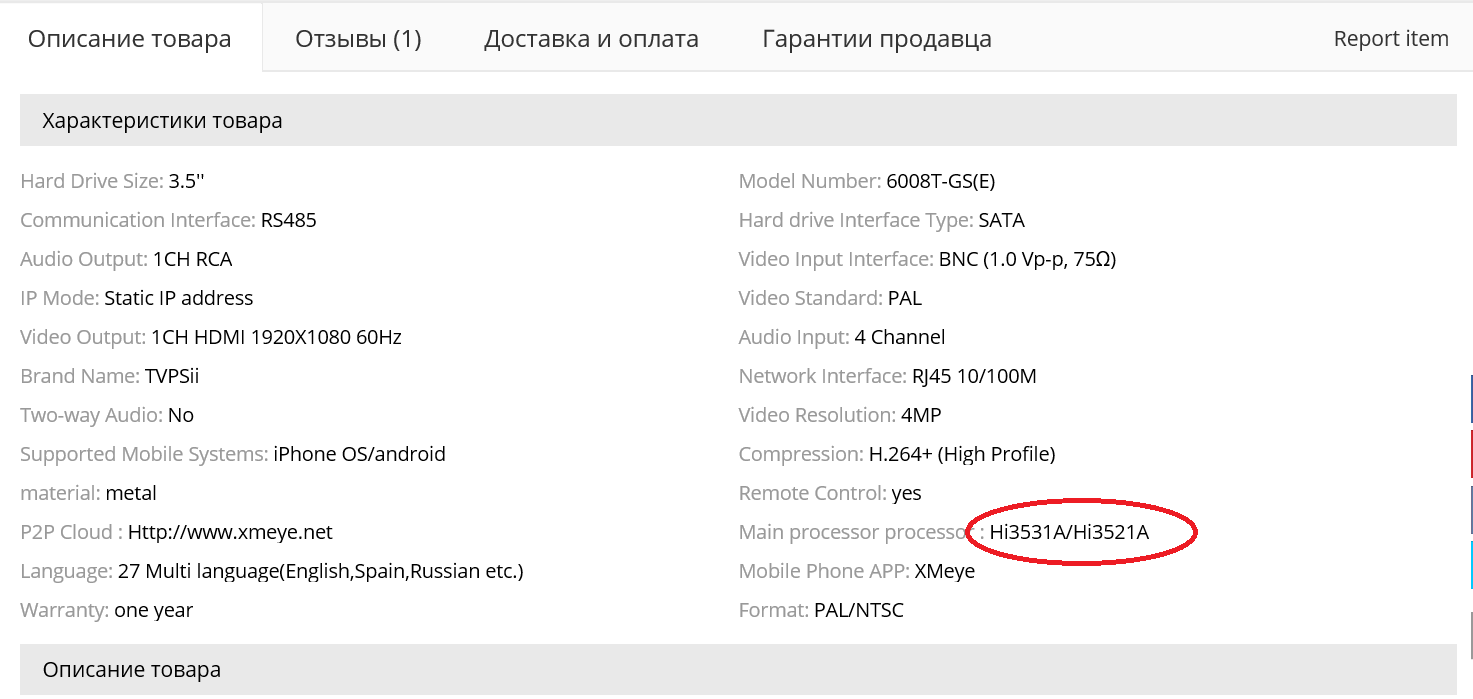Click the BNC video input interface value
Image resolution: width=1473 pixels, height=699 pixels.
pos(1027,259)
